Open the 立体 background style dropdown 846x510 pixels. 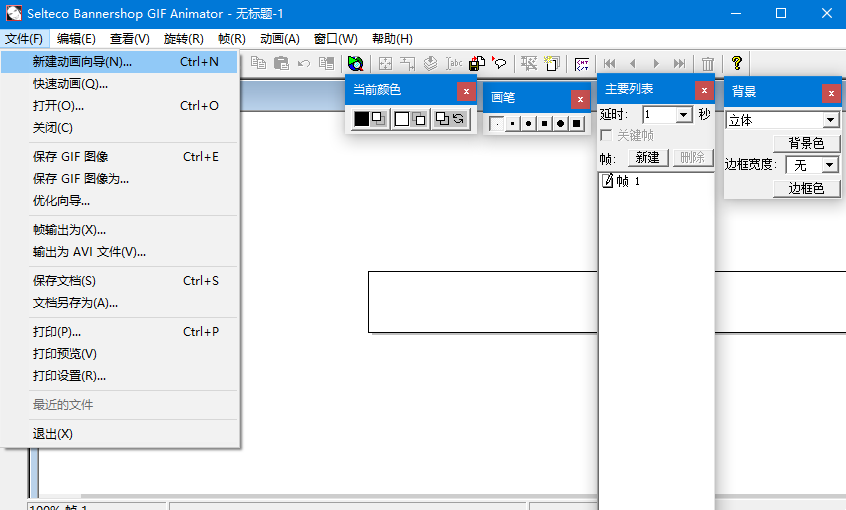(x=830, y=120)
